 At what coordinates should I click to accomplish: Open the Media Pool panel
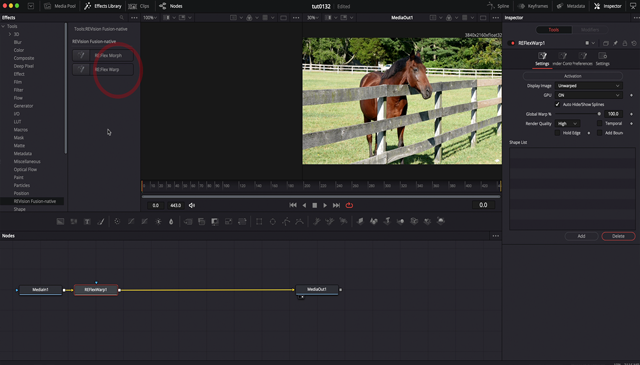(x=60, y=6)
